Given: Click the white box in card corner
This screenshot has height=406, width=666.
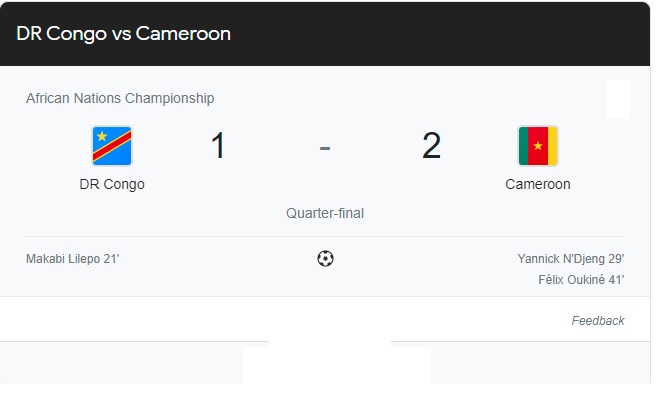Looking at the screenshot, I should click(x=618, y=100).
